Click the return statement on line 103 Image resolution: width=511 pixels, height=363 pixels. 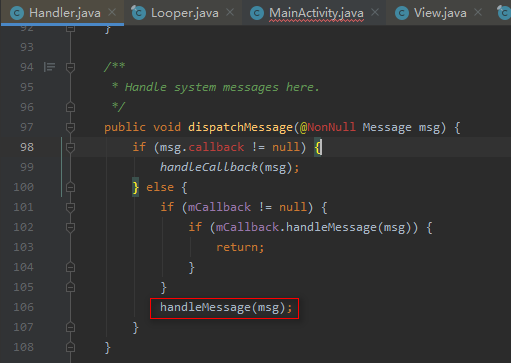tap(240, 247)
